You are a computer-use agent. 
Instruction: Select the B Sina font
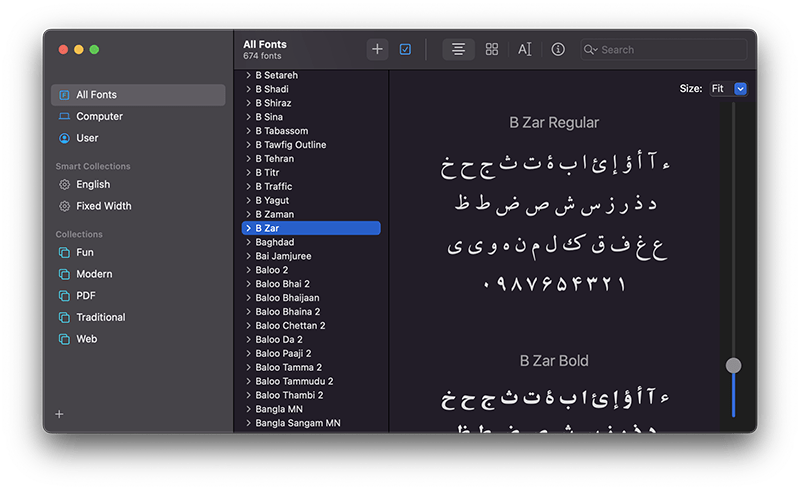[311, 117]
